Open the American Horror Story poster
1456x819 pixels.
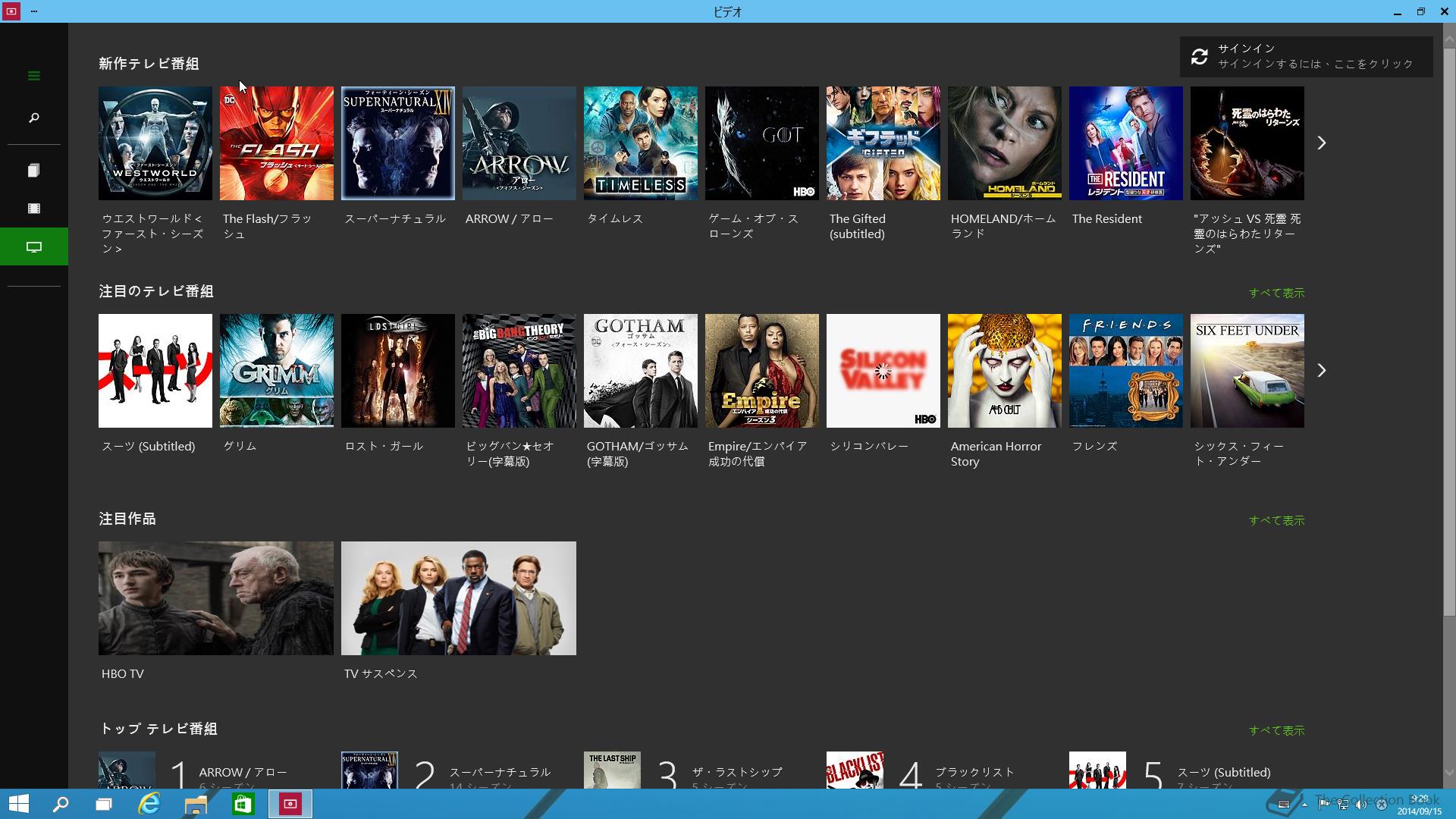1005,371
